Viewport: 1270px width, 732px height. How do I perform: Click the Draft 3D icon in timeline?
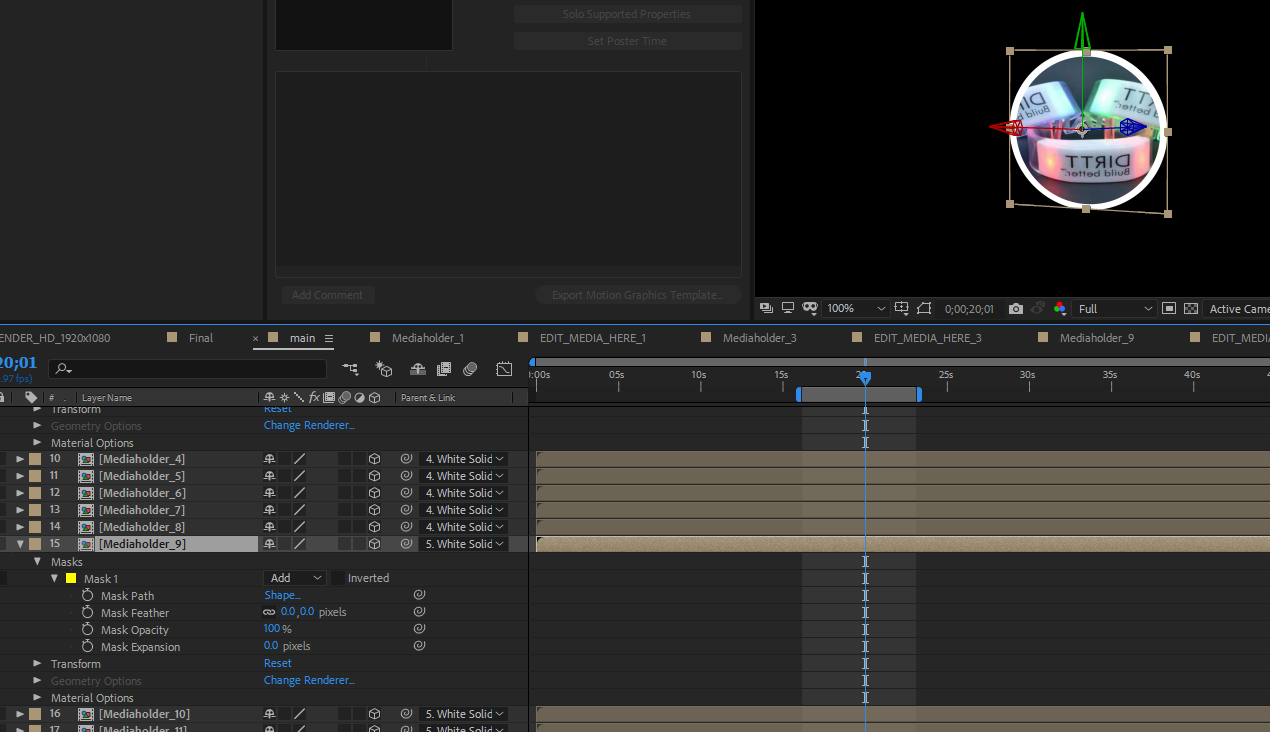pyautogui.click(x=384, y=369)
